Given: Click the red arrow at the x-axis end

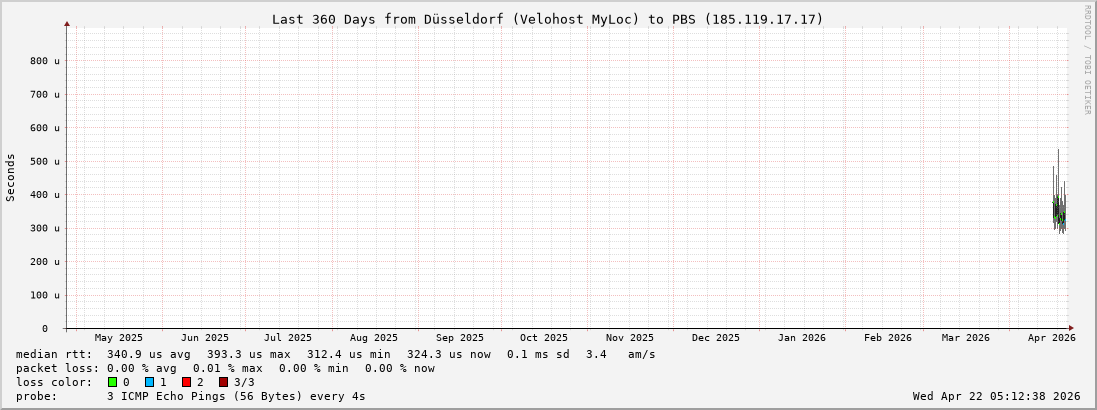Looking at the screenshot, I should pyautogui.click(x=1071, y=328).
